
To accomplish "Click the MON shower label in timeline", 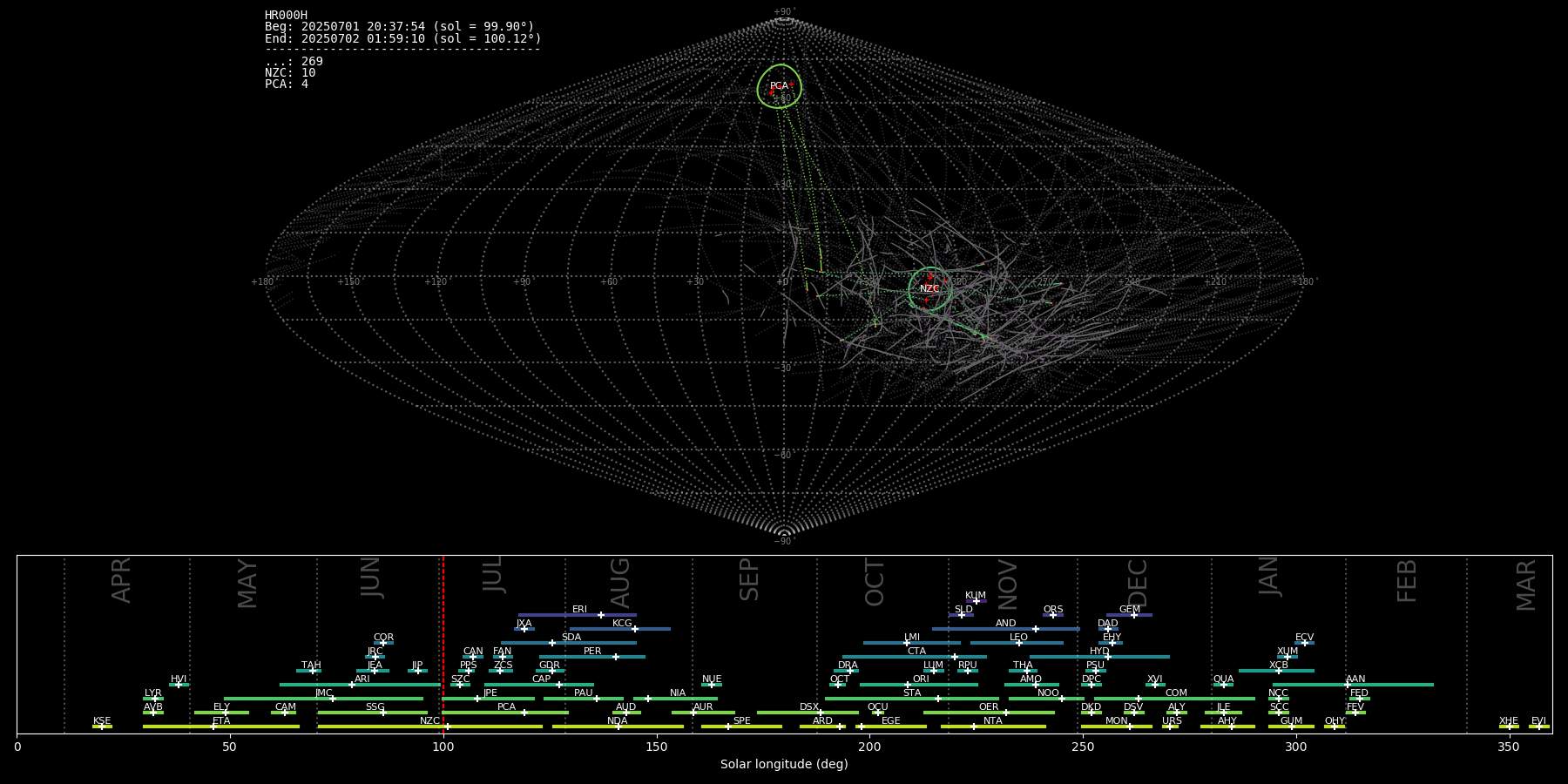I will pos(1116,721).
